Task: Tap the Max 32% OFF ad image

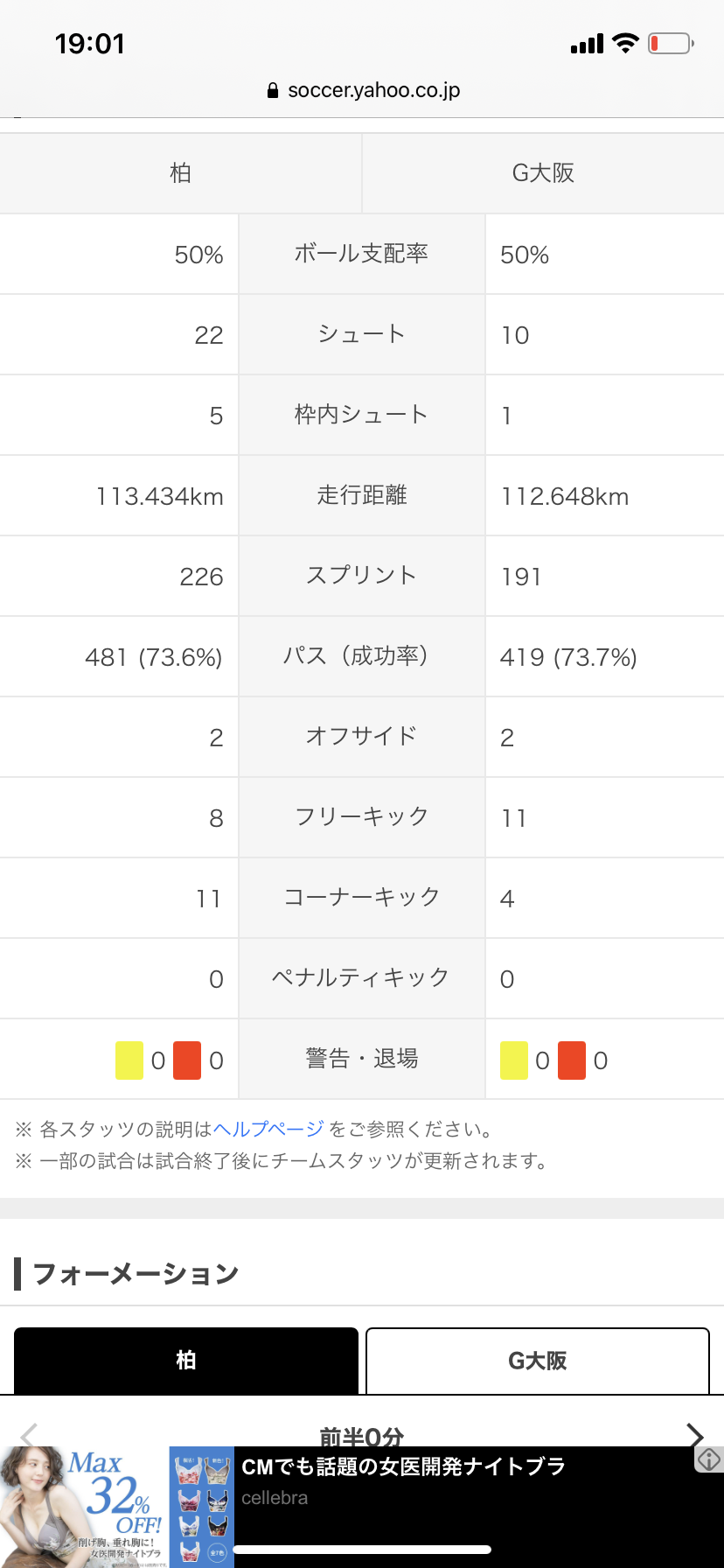Action: tap(84, 1507)
